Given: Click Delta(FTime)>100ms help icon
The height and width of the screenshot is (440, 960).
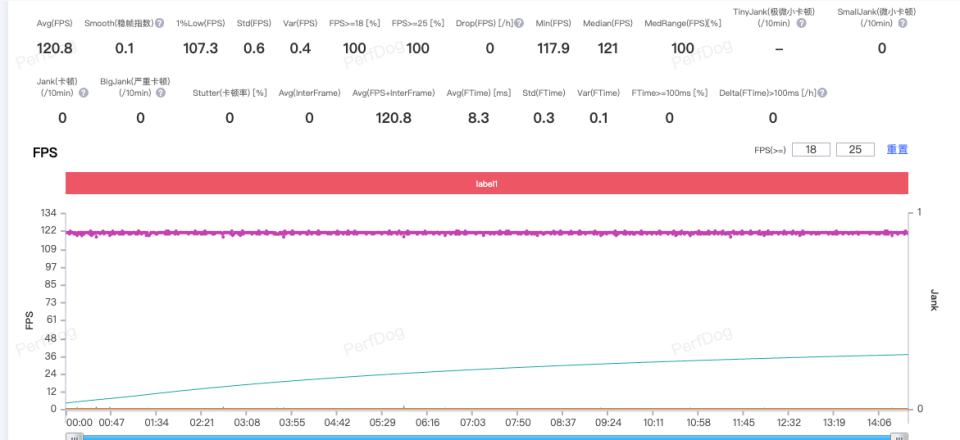Looking at the screenshot, I should (822, 93).
